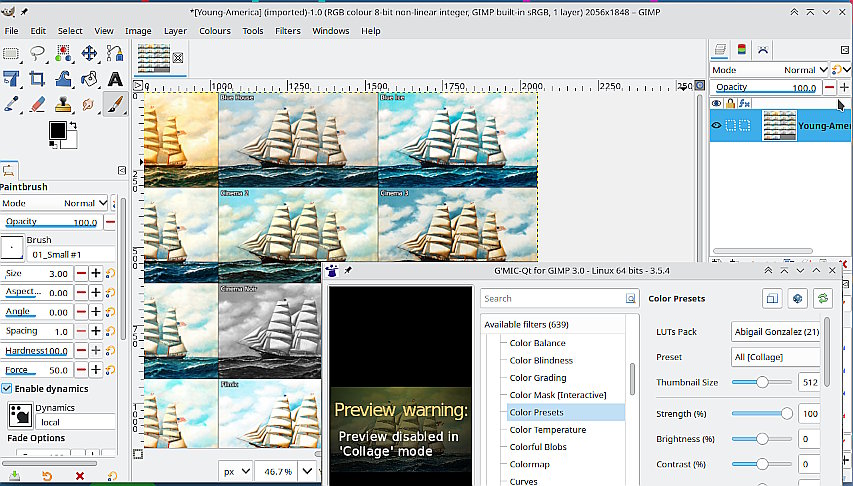Expand the LUTs Pack dropdown
The height and width of the screenshot is (486, 853).
777,332
